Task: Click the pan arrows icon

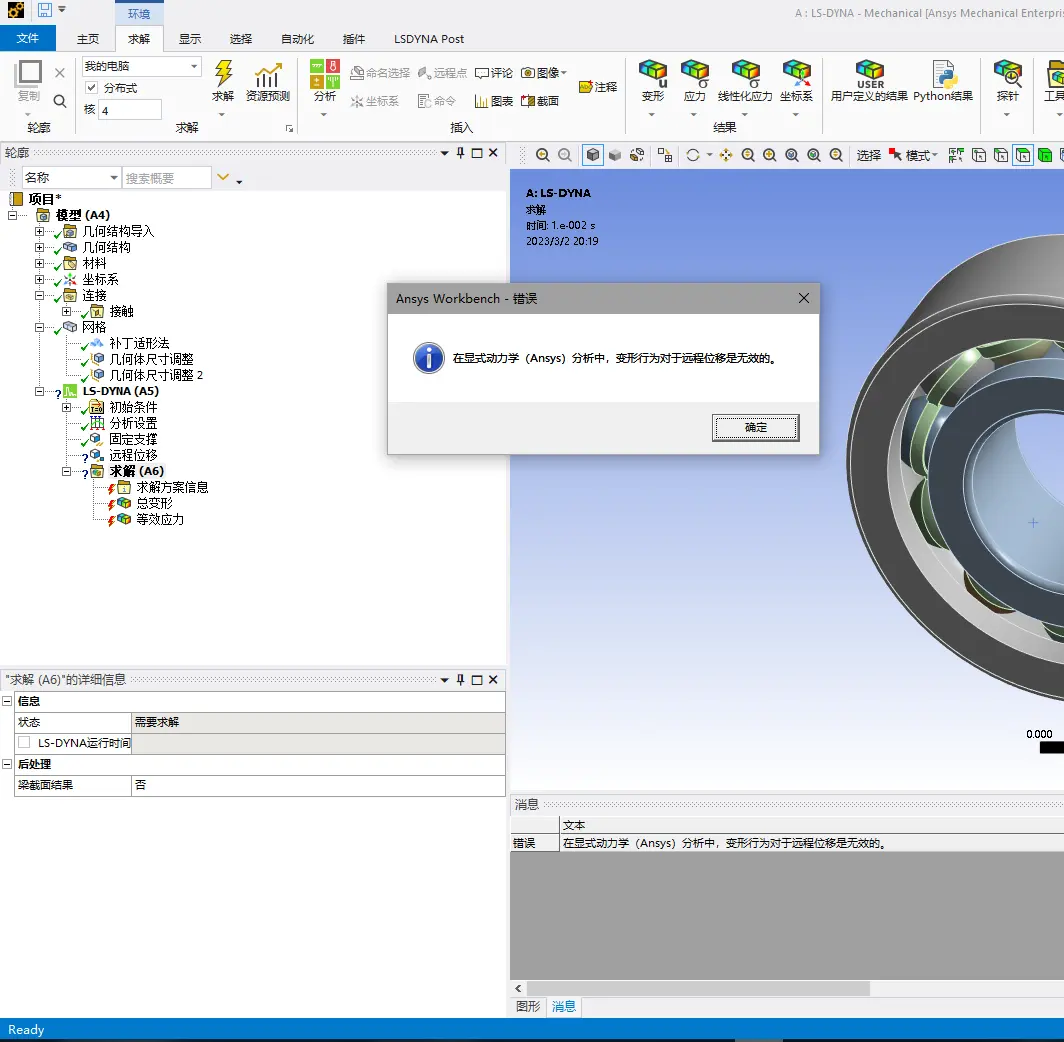Action: coord(725,155)
